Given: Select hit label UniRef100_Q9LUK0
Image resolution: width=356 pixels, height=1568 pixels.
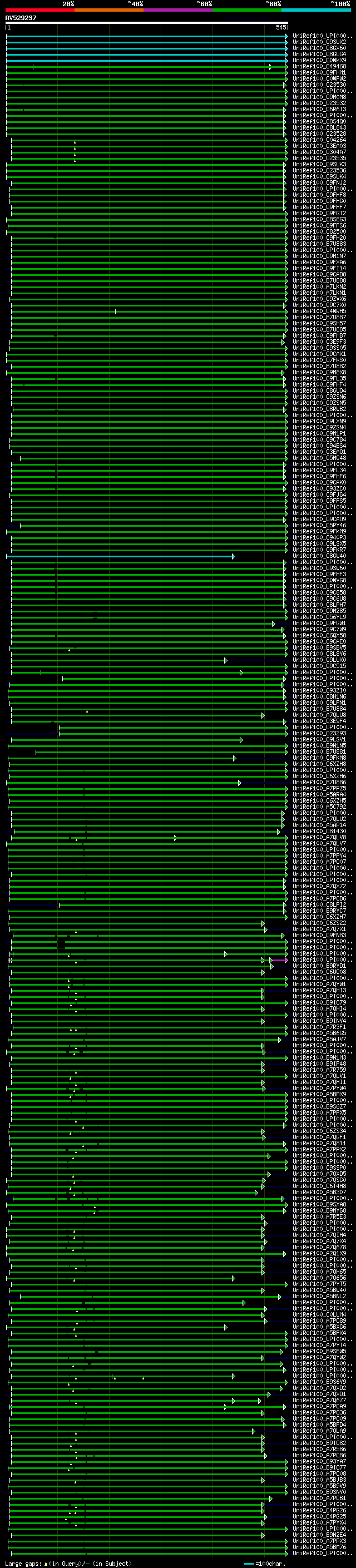Looking at the screenshot, I should click(x=319, y=660).
